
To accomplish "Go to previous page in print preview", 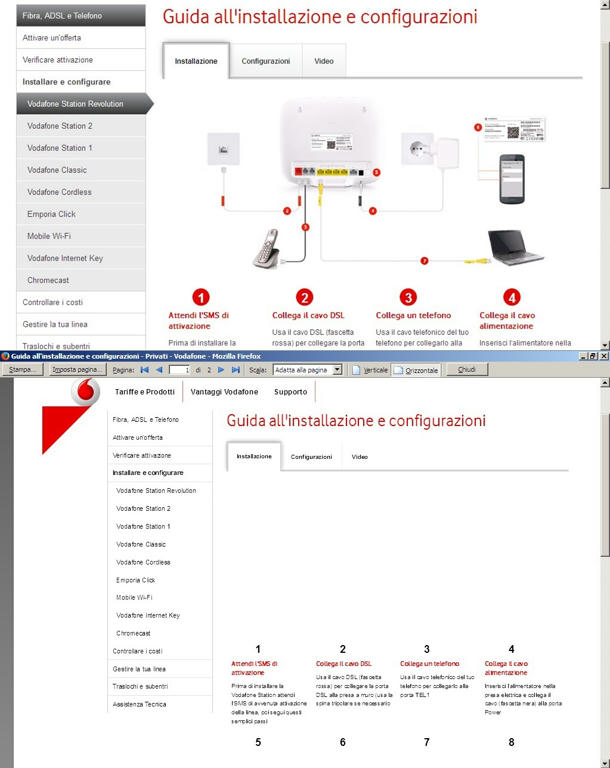I will coord(159,370).
